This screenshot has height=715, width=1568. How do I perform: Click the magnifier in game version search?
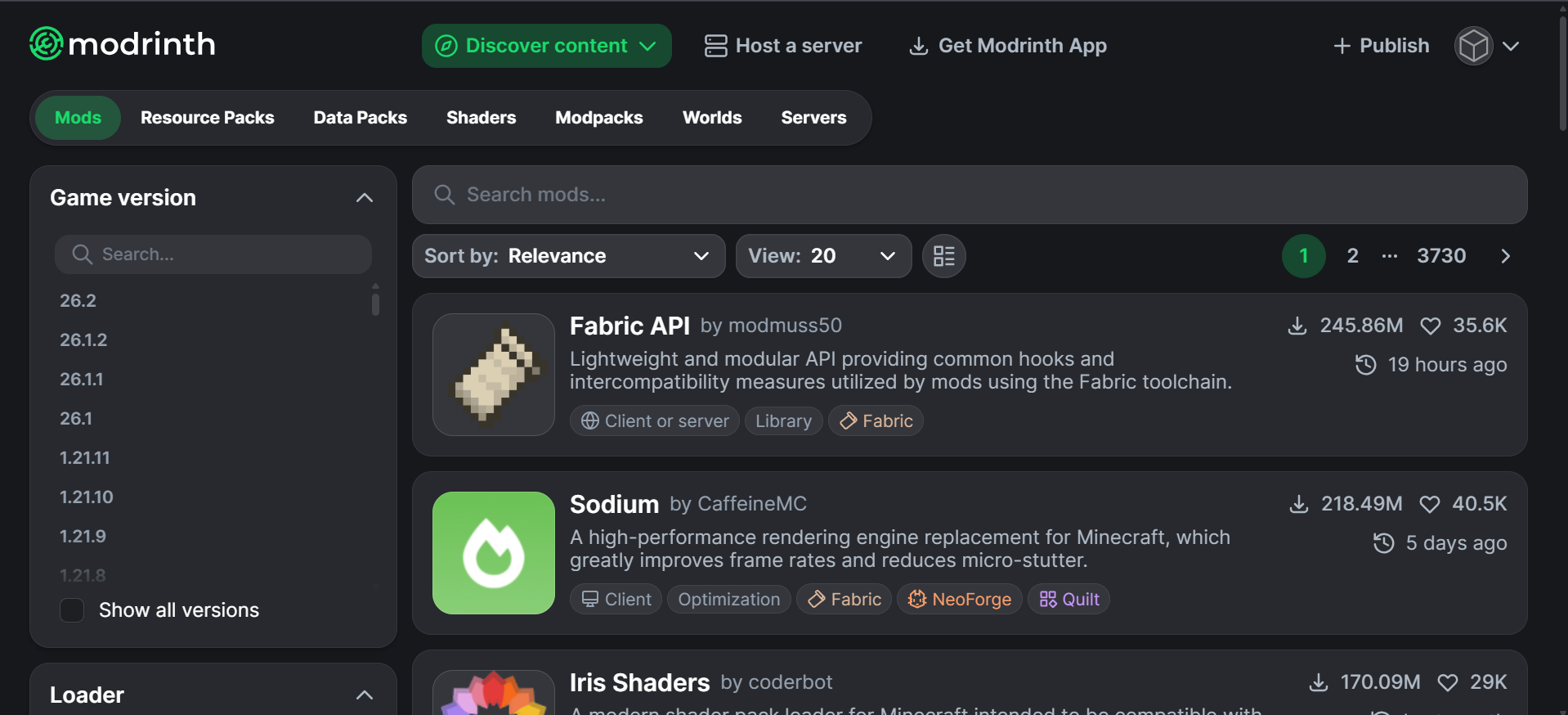point(82,254)
